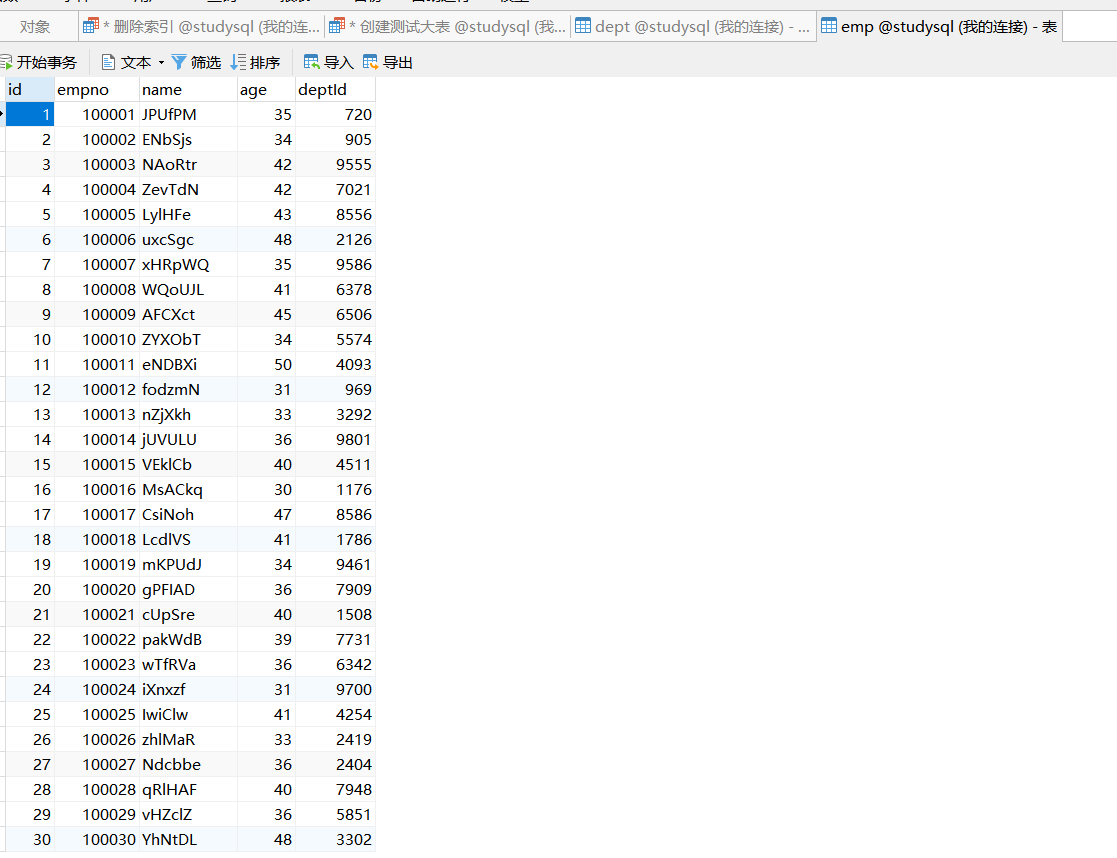The width and height of the screenshot is (1117, 858).
Task: Select the name cell VEklCb
Action: coord(187,465)
